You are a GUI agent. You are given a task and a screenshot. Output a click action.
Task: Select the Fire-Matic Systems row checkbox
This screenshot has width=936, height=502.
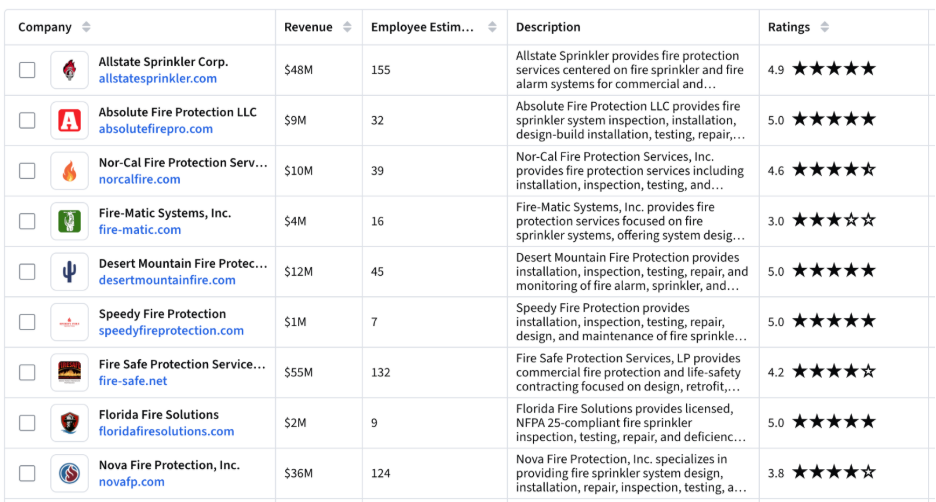[27, 221]
